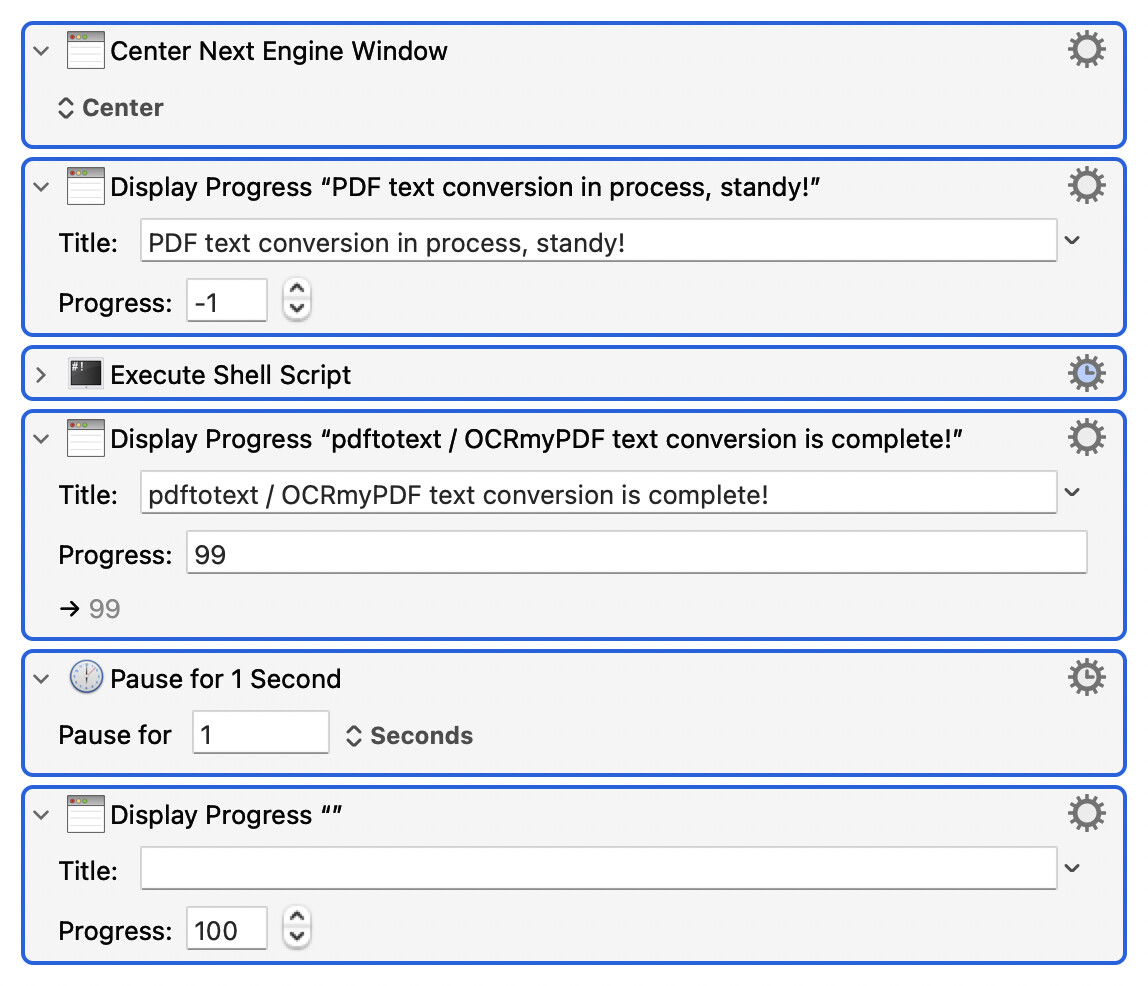Expand the Execute Shell Script action

pos(41,375)
